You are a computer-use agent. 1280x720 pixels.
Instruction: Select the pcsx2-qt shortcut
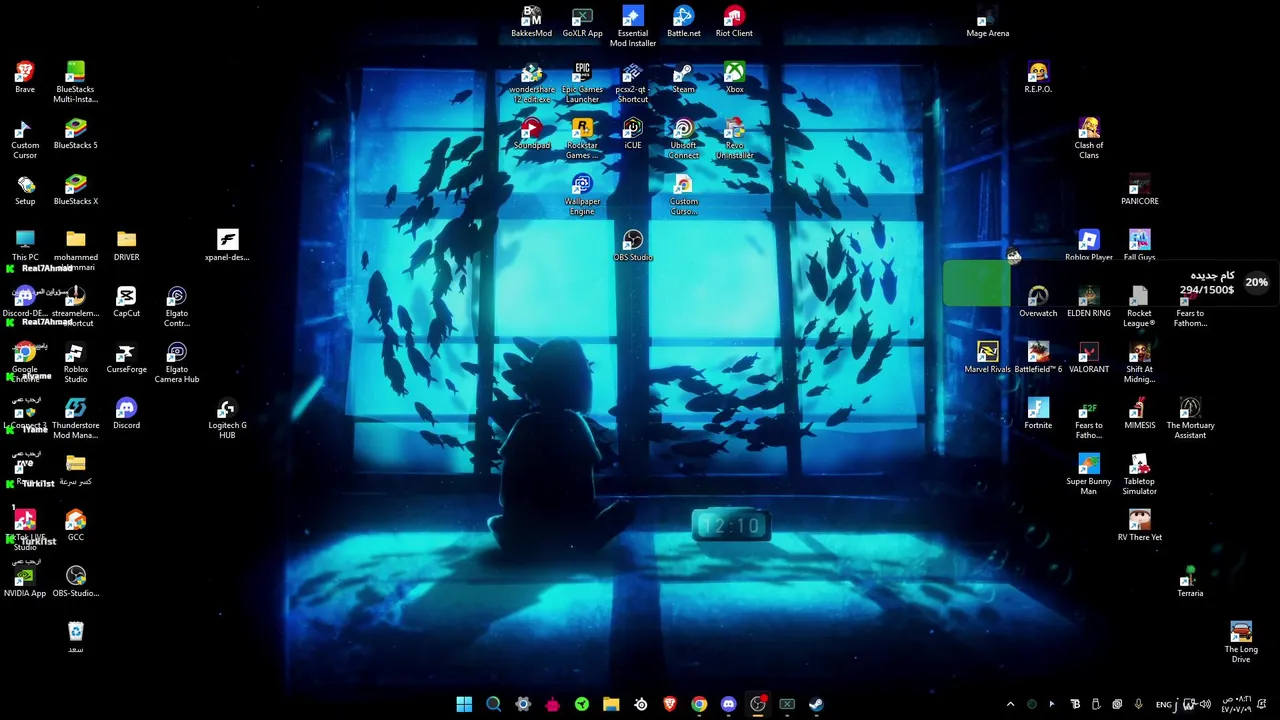pos(633,82)
